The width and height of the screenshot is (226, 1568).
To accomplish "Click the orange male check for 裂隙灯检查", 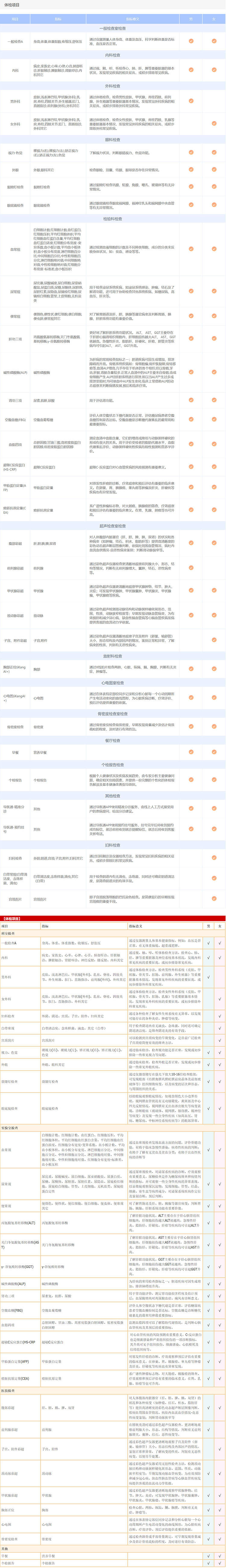I will point(191,187).
